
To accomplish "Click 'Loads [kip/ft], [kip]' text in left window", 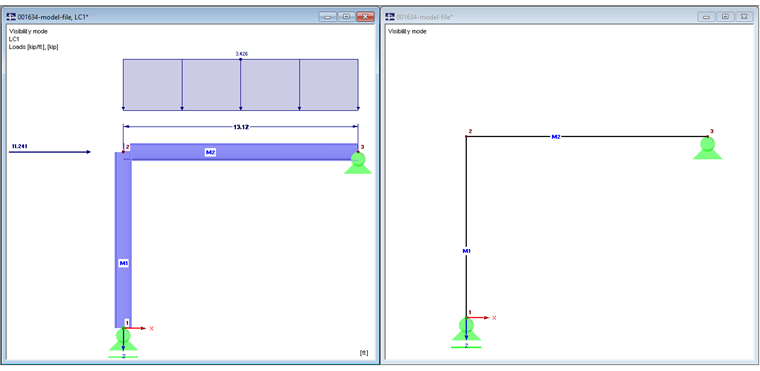I will [33, 47].
